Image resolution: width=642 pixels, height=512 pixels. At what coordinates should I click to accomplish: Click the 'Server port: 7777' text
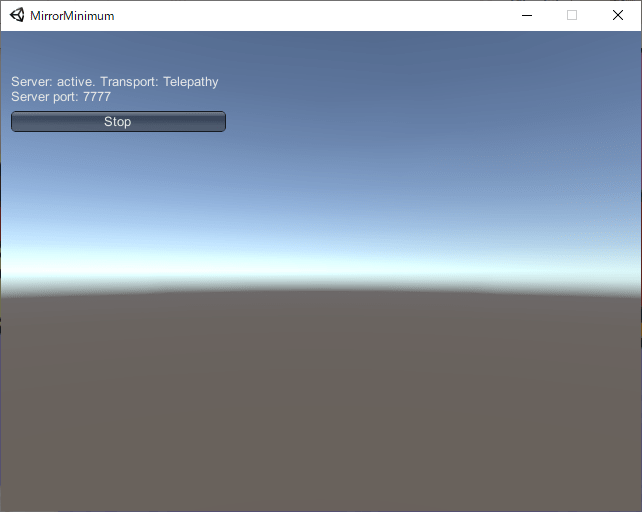[61, 97]
